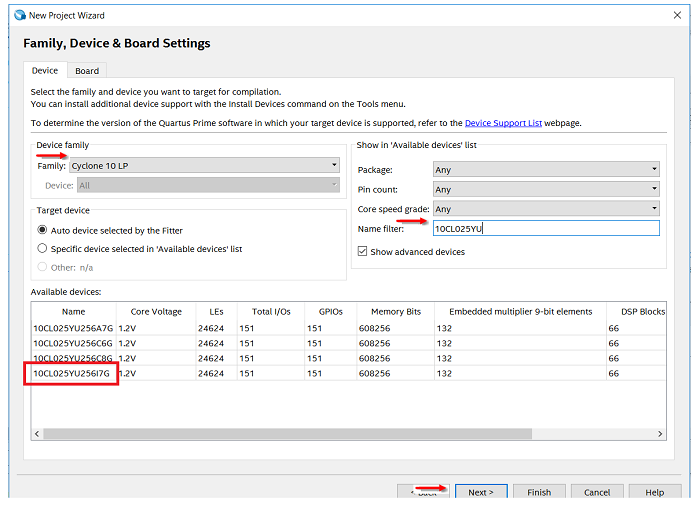
Task: Select device 10CL025YU256A7G row
Action: (x=72, y=328)
